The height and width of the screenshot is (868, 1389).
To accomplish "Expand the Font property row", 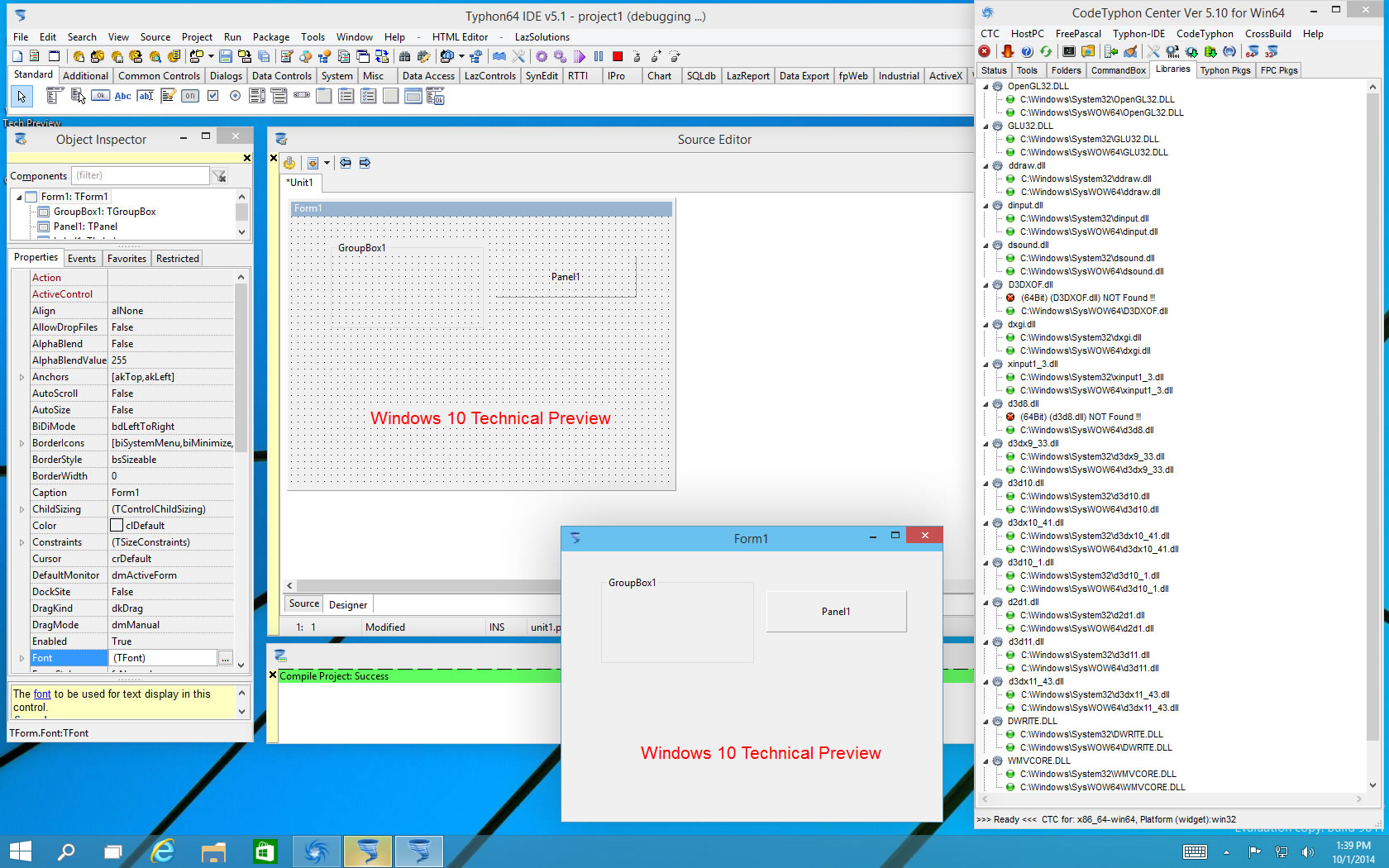I will (21, 658).
